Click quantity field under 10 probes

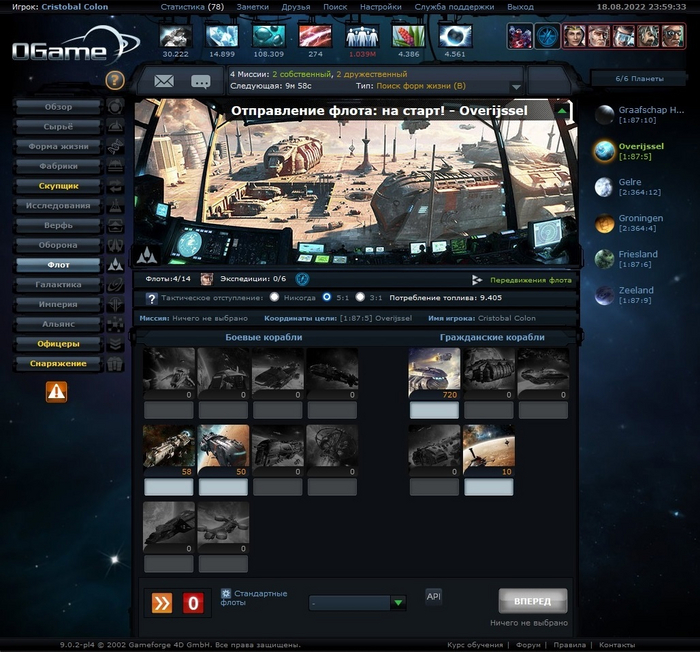coord(489,487)
